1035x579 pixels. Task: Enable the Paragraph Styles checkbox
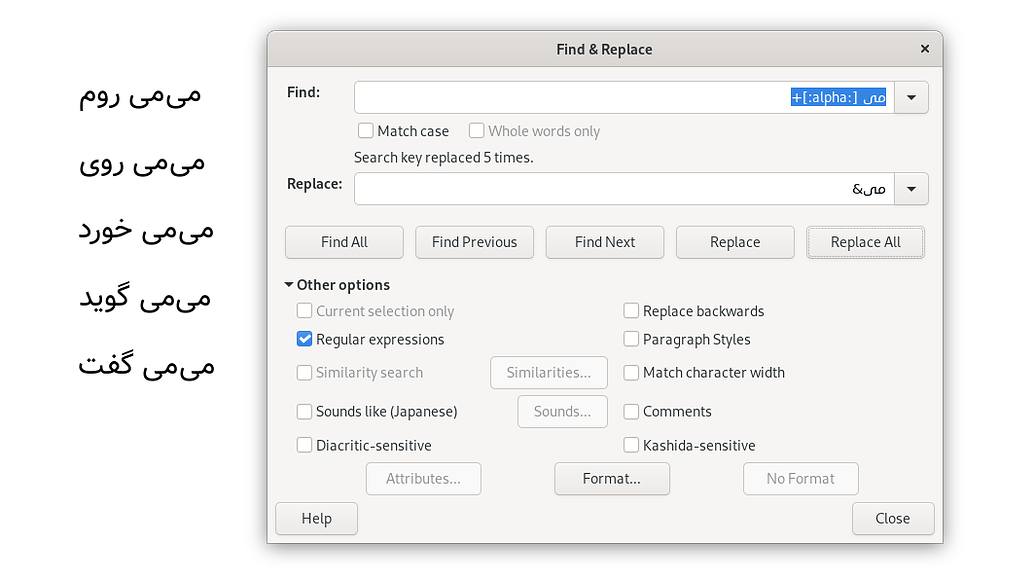click(631, 339)
